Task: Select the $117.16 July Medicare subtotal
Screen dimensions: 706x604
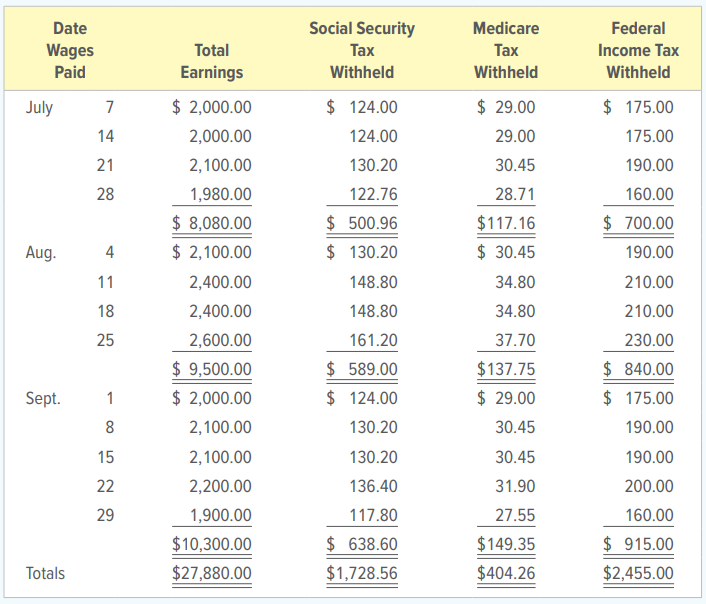Action: 506,223
